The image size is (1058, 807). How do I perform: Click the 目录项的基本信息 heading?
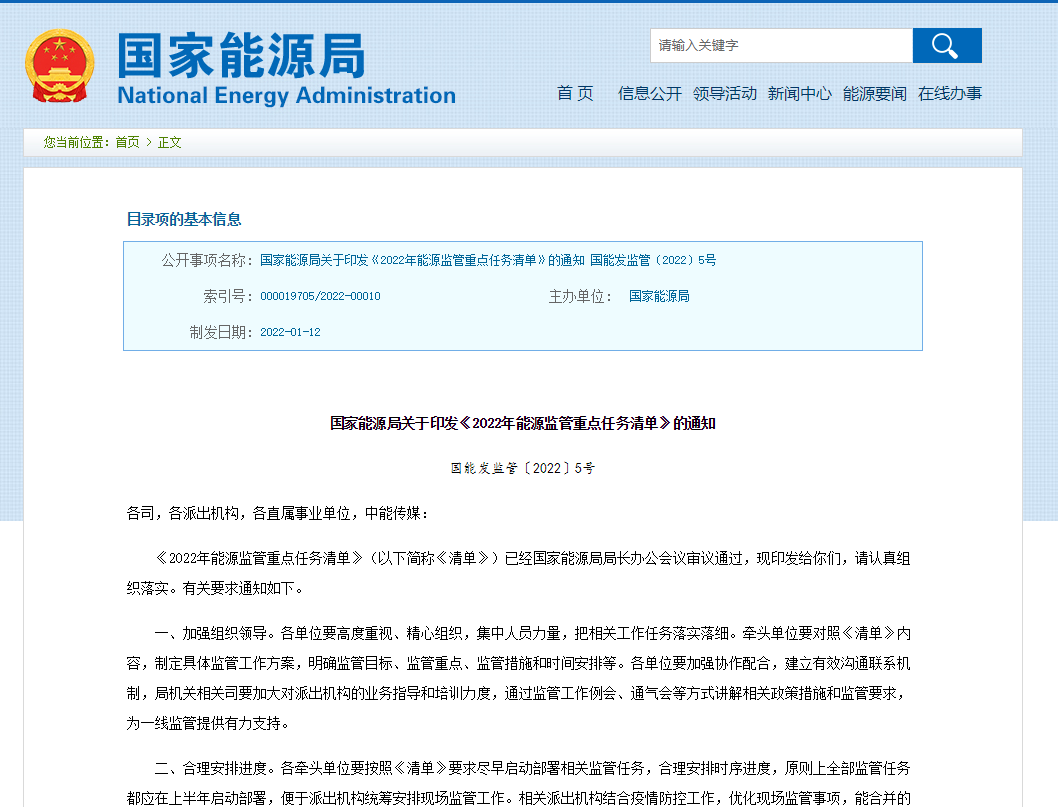(184, 219)
